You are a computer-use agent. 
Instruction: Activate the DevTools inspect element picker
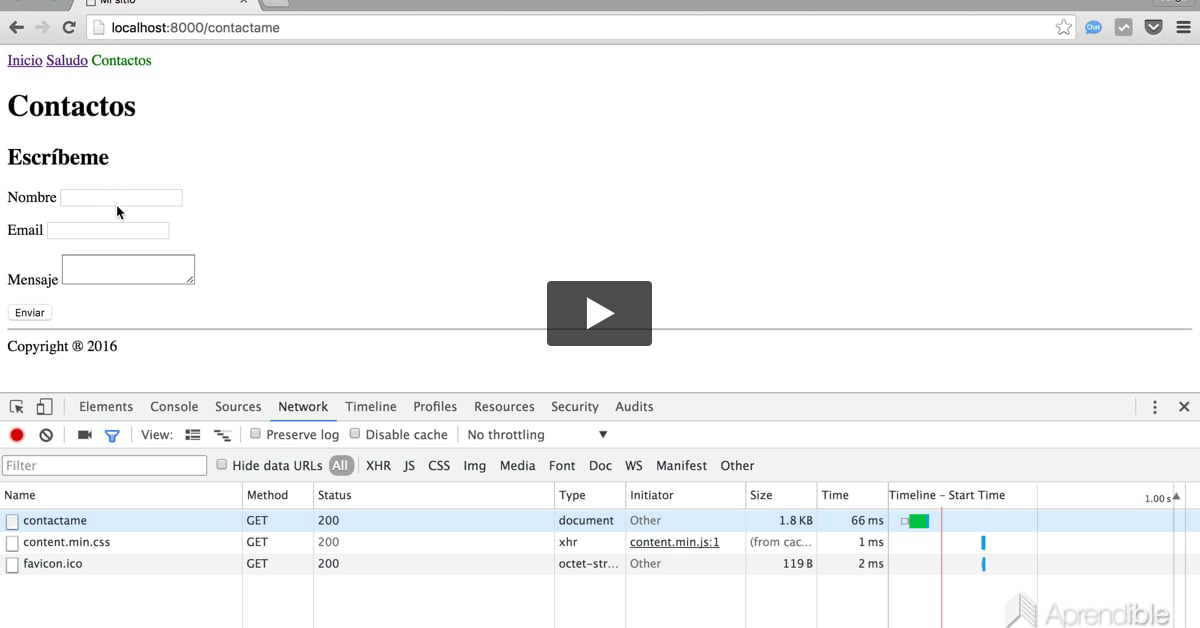click(17, 407)
